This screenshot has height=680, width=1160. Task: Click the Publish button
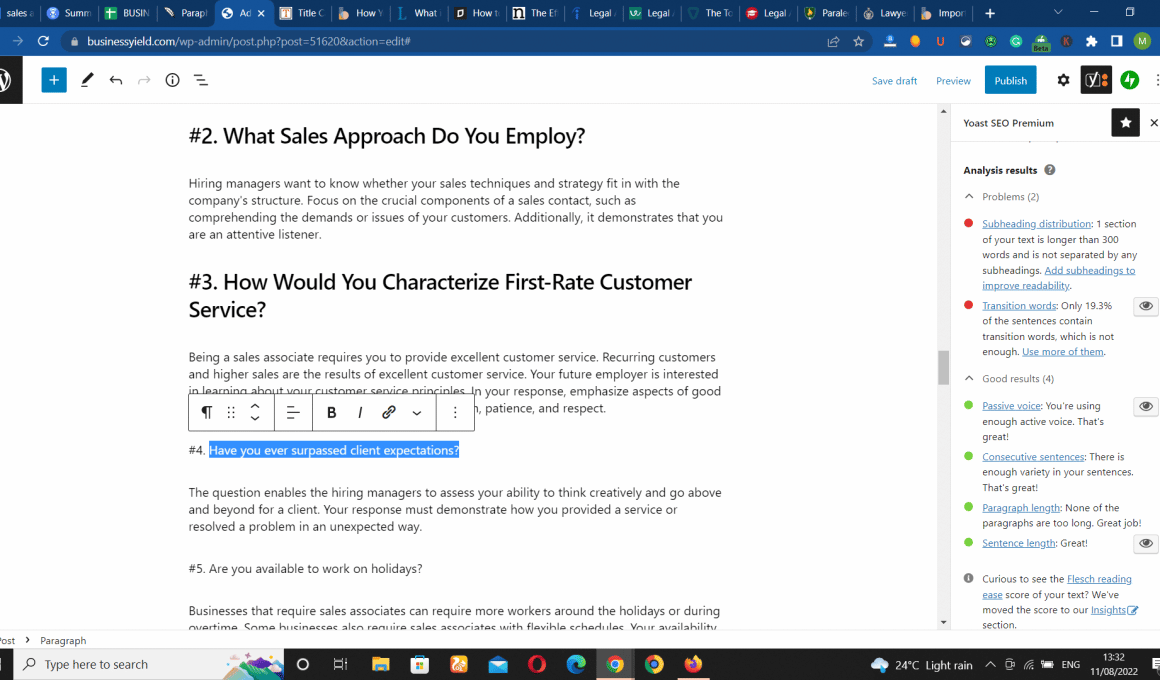click(x=1010, y=80)
